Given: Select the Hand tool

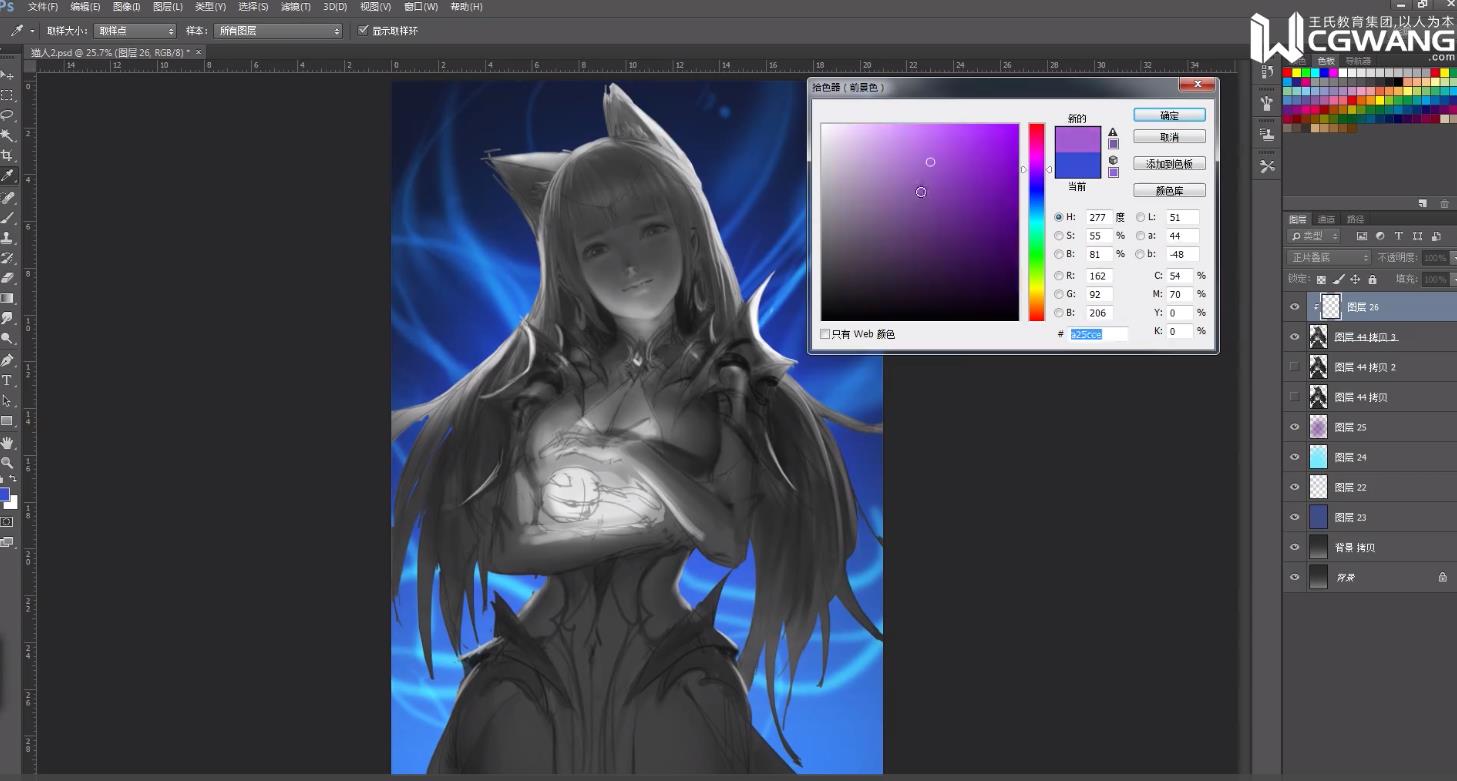Looking at the screenshot, I should coord(7,442).
